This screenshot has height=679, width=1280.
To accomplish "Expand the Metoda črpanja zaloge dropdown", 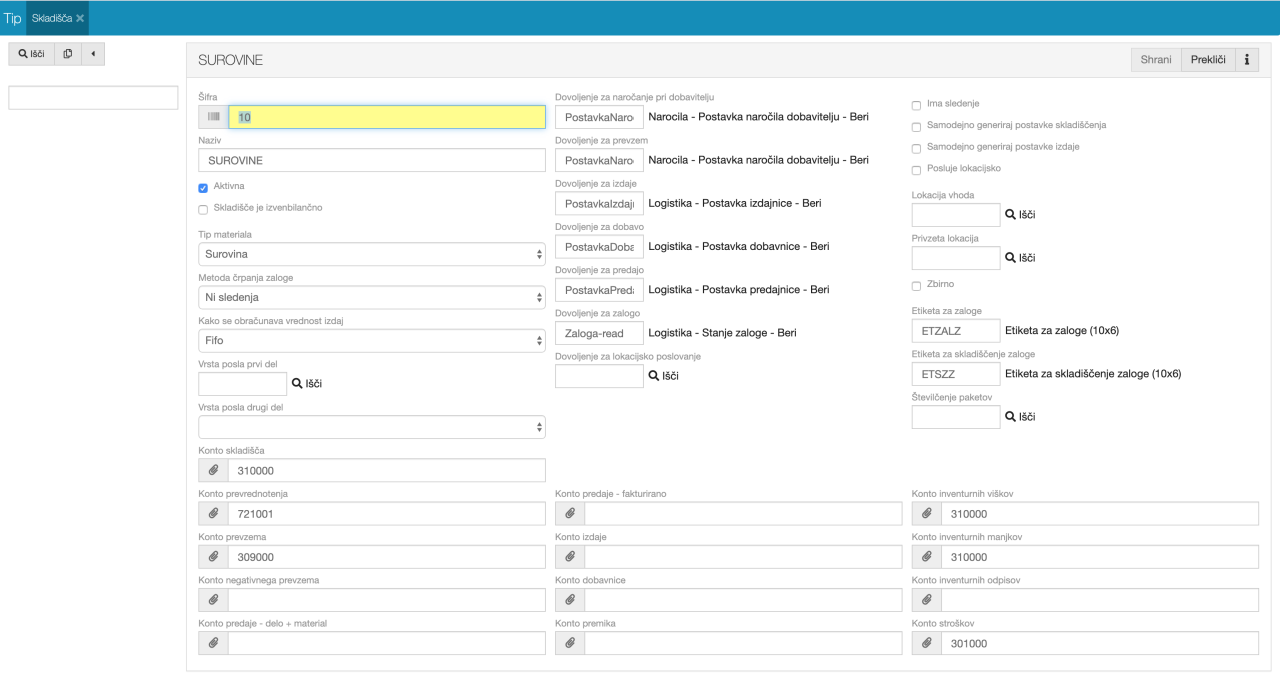I will pyautogui.click(x=371, y=297).
